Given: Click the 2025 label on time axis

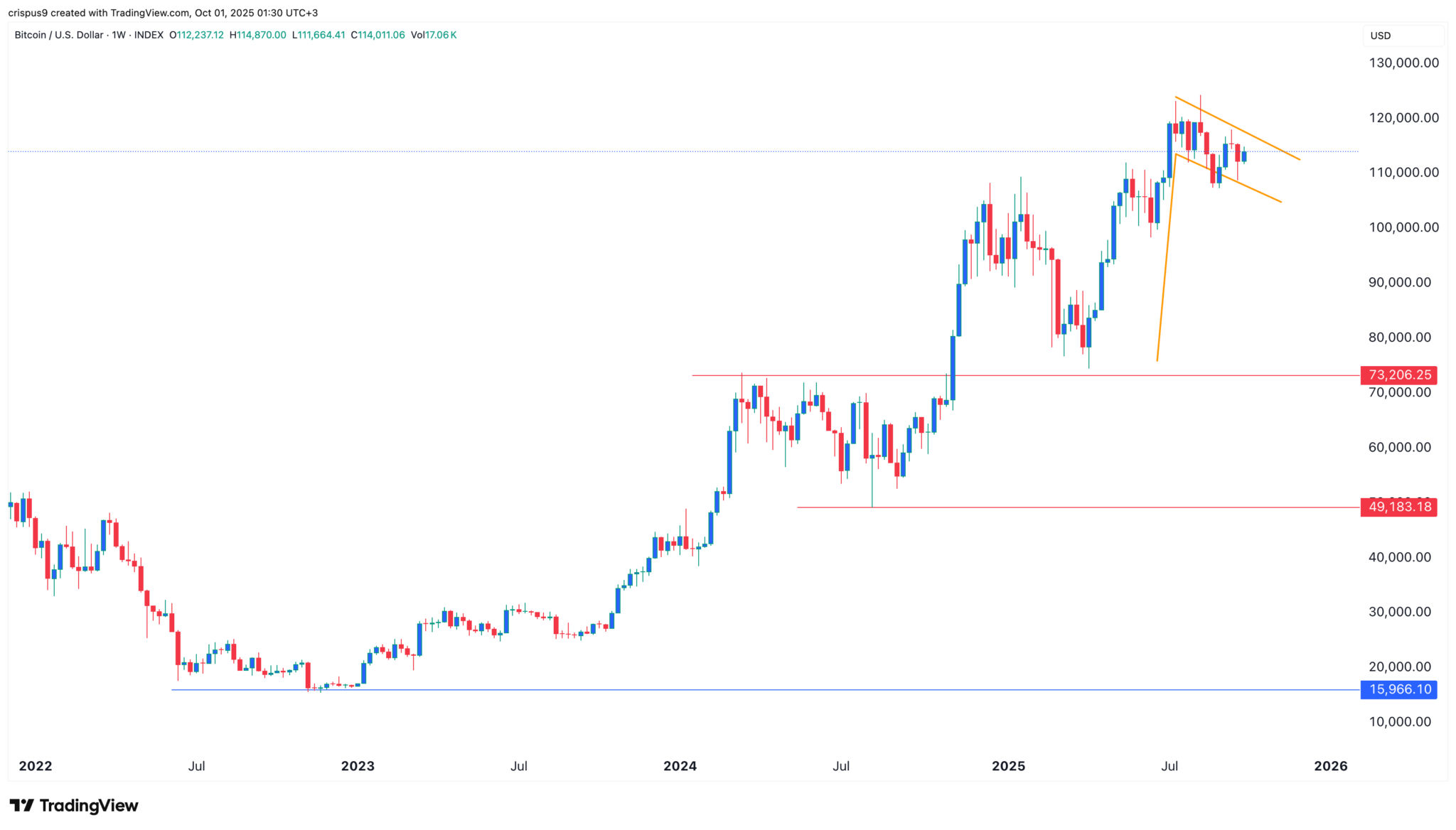Looking at the screenshot, I should 1008,766.
